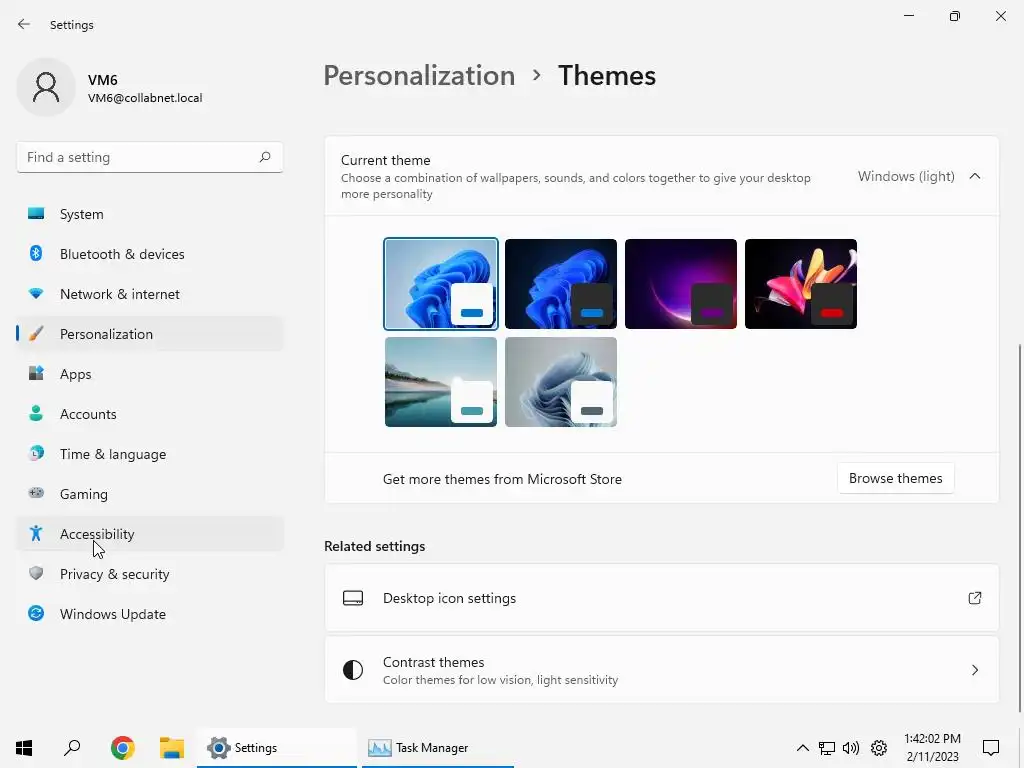The height and width of the screenshot is (768, 1024).
Task: Open the volume control in system tray
Action: (851, 748)
